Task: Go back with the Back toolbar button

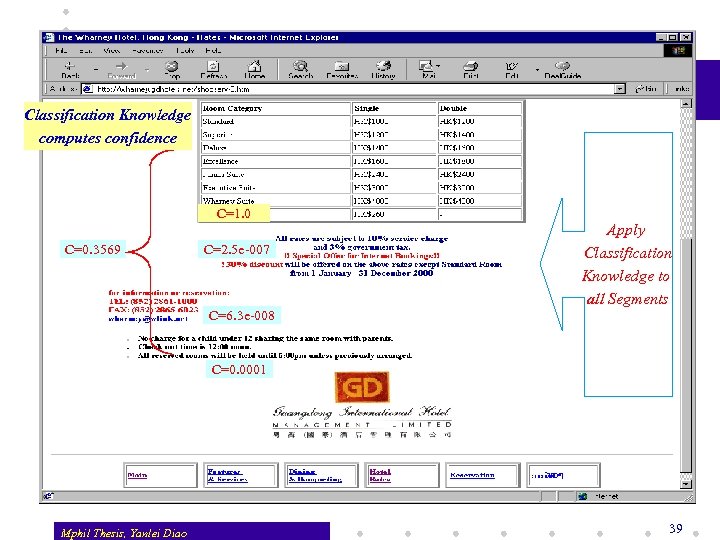Action: (70, 70)
